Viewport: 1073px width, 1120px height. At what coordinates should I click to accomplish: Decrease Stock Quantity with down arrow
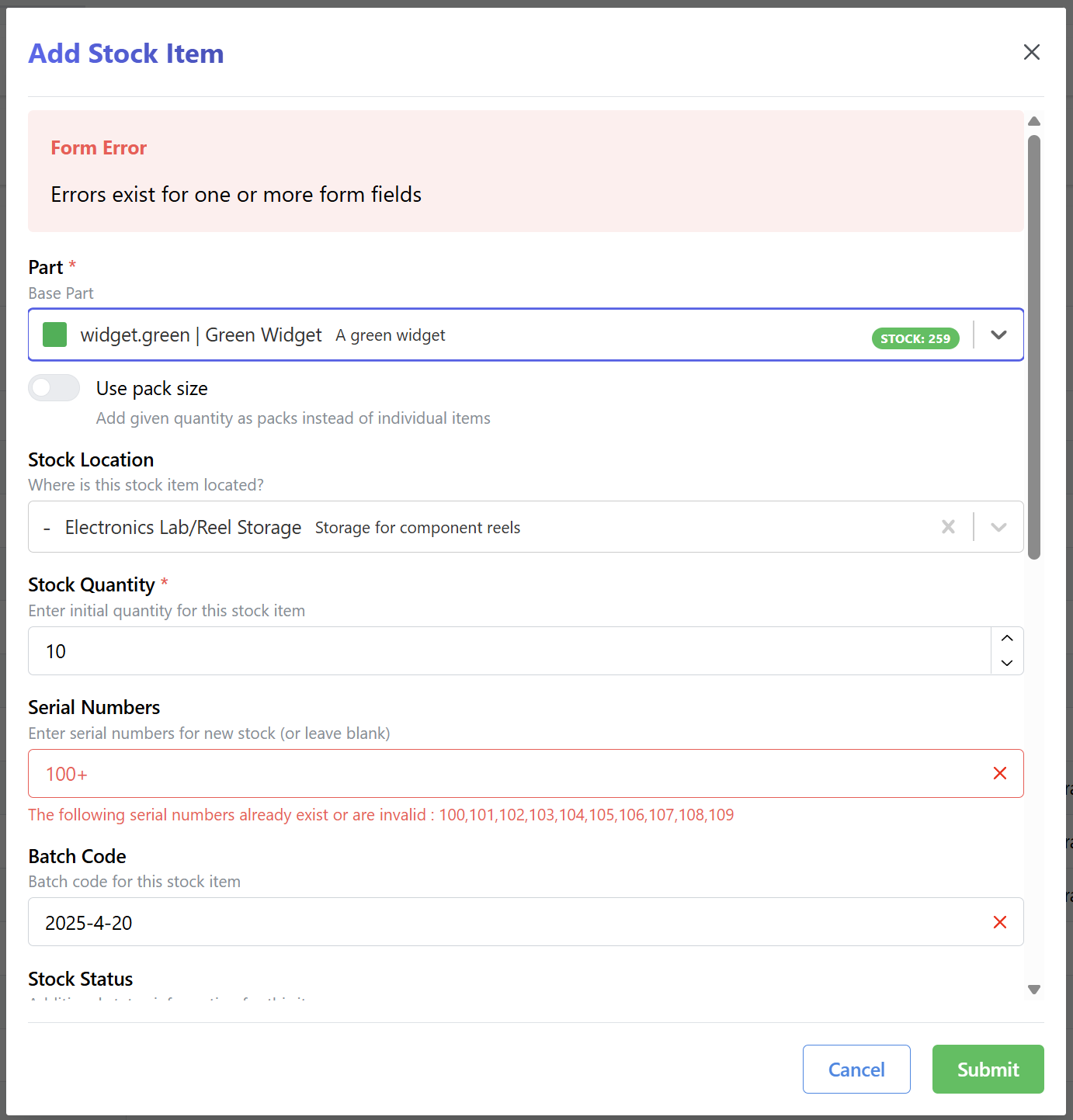click(x=1007, y=663)
